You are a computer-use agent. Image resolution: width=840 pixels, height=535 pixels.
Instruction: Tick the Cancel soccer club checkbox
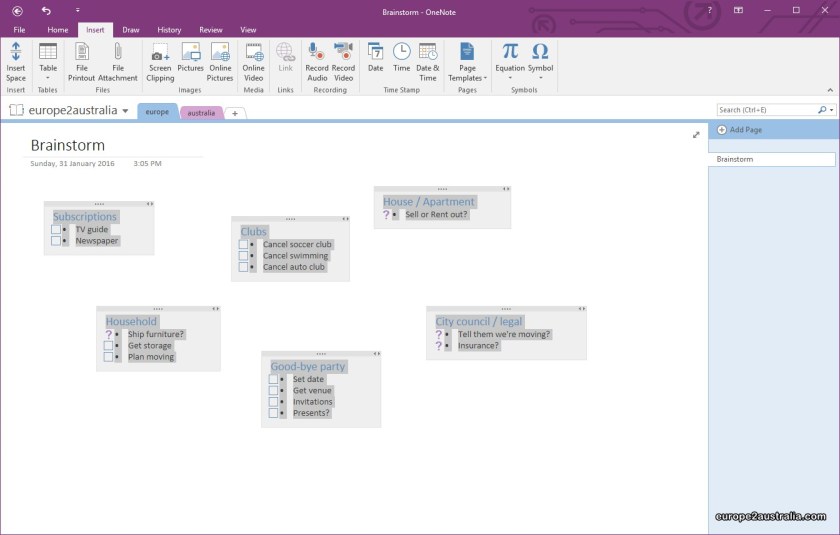click(243, 245)
